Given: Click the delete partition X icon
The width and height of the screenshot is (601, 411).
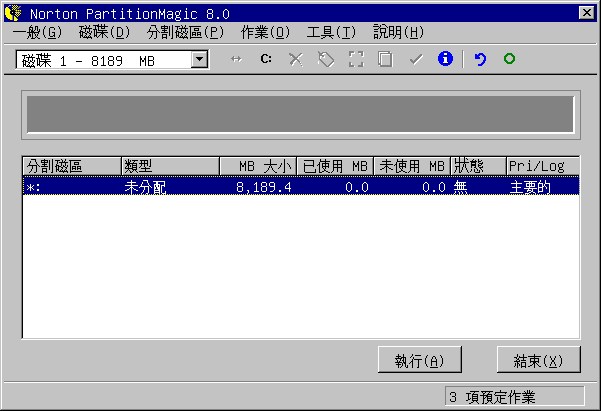Looking at the screenshot, I should [296, 59].
